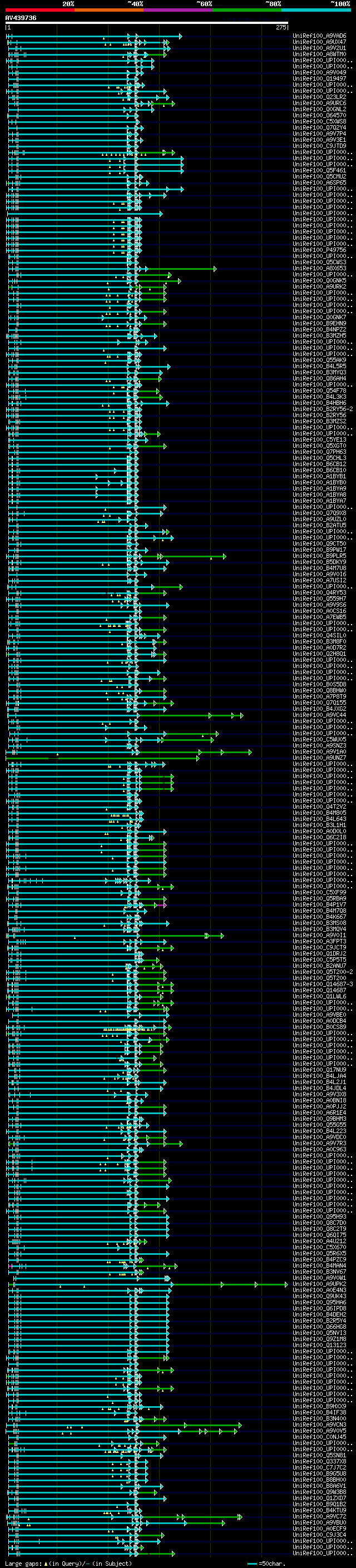Select hit UniRef100_A6R1E4

click(319, 1112)
